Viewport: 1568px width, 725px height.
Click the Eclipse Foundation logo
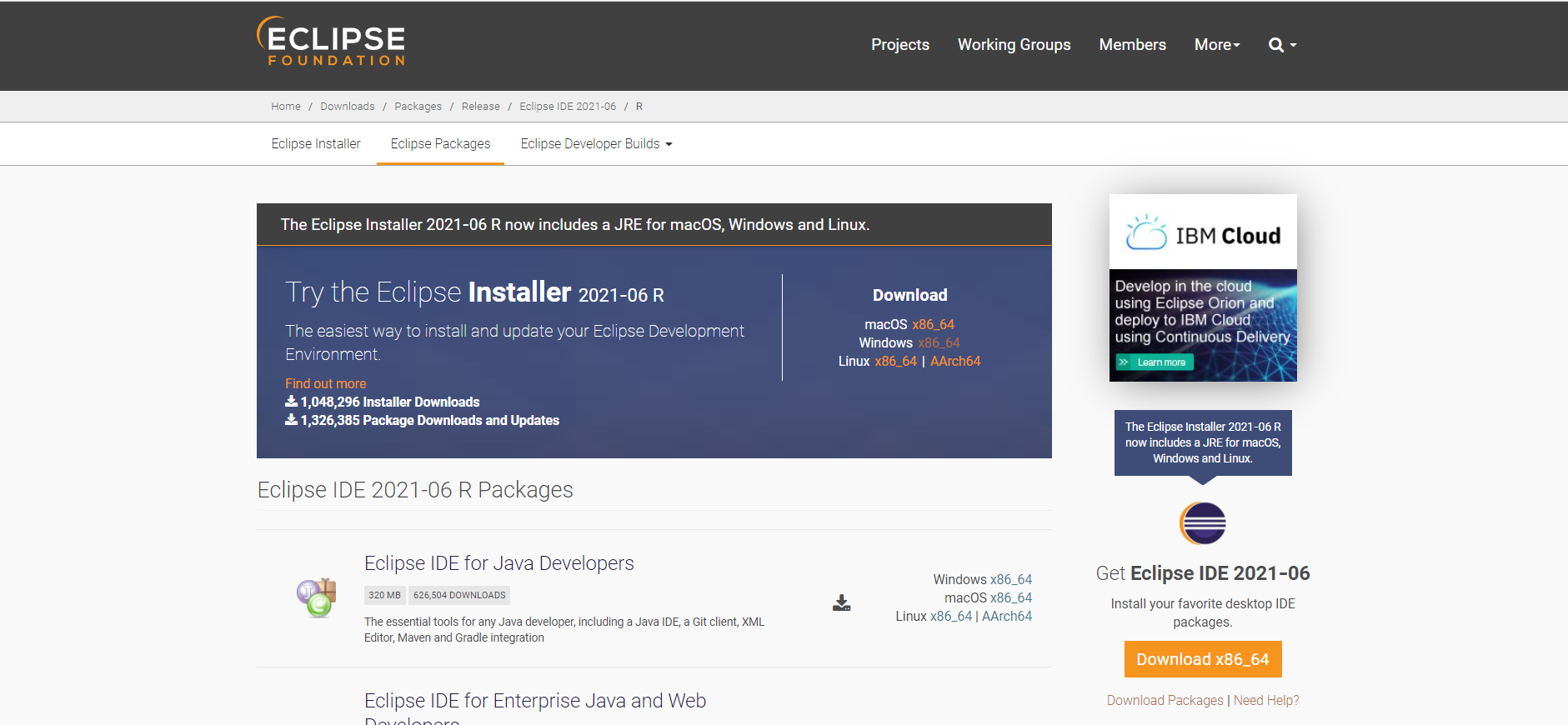pyautogui.click(x=331, y=42)
